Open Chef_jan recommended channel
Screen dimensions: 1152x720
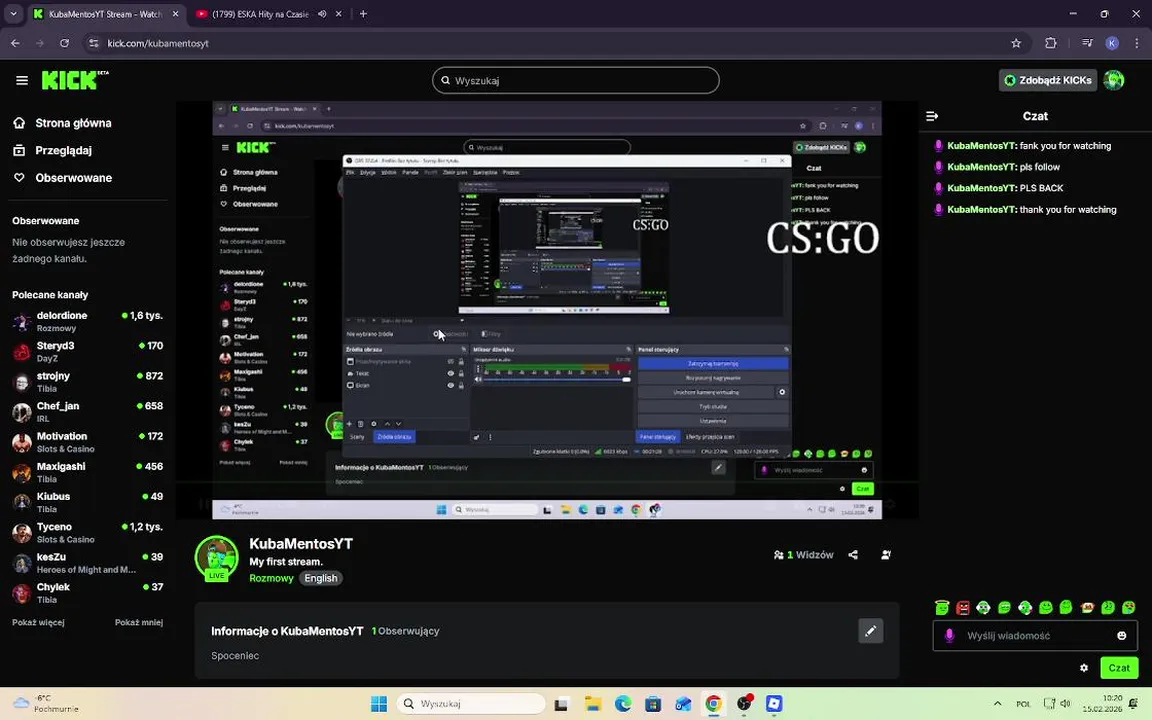tap(87, 411)
